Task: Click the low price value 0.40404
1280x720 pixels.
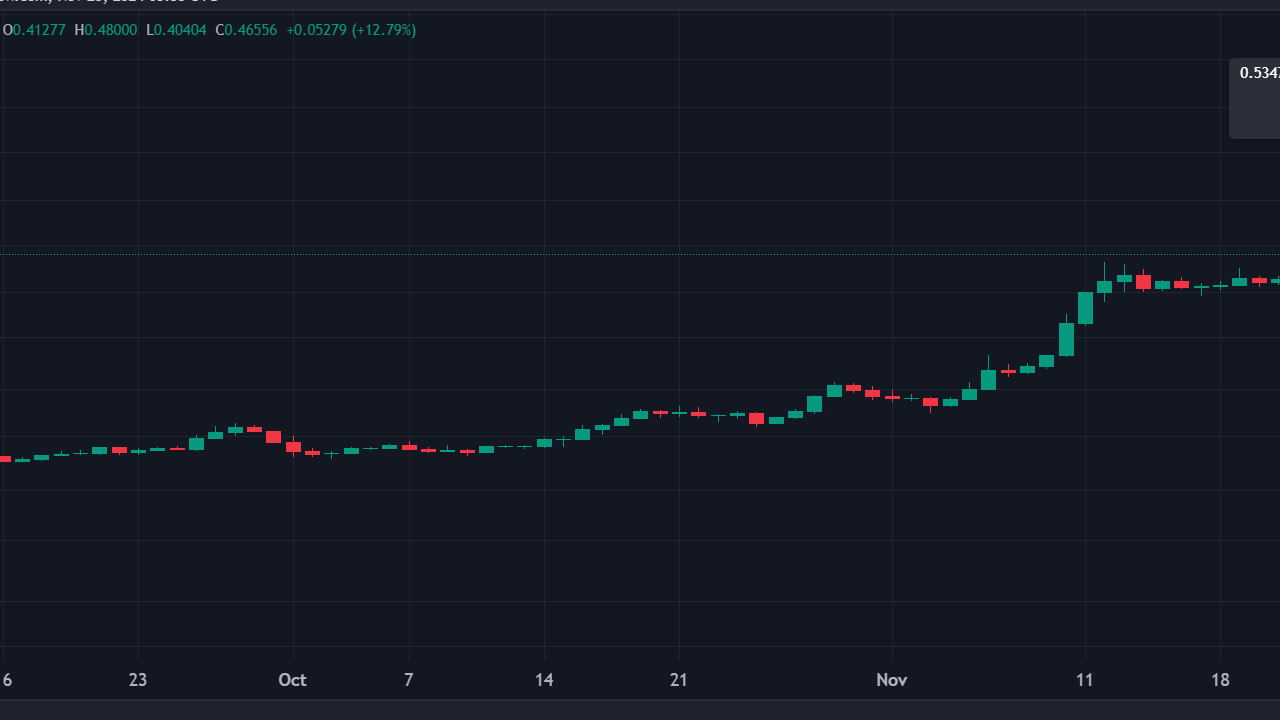Action: point(181,30)
